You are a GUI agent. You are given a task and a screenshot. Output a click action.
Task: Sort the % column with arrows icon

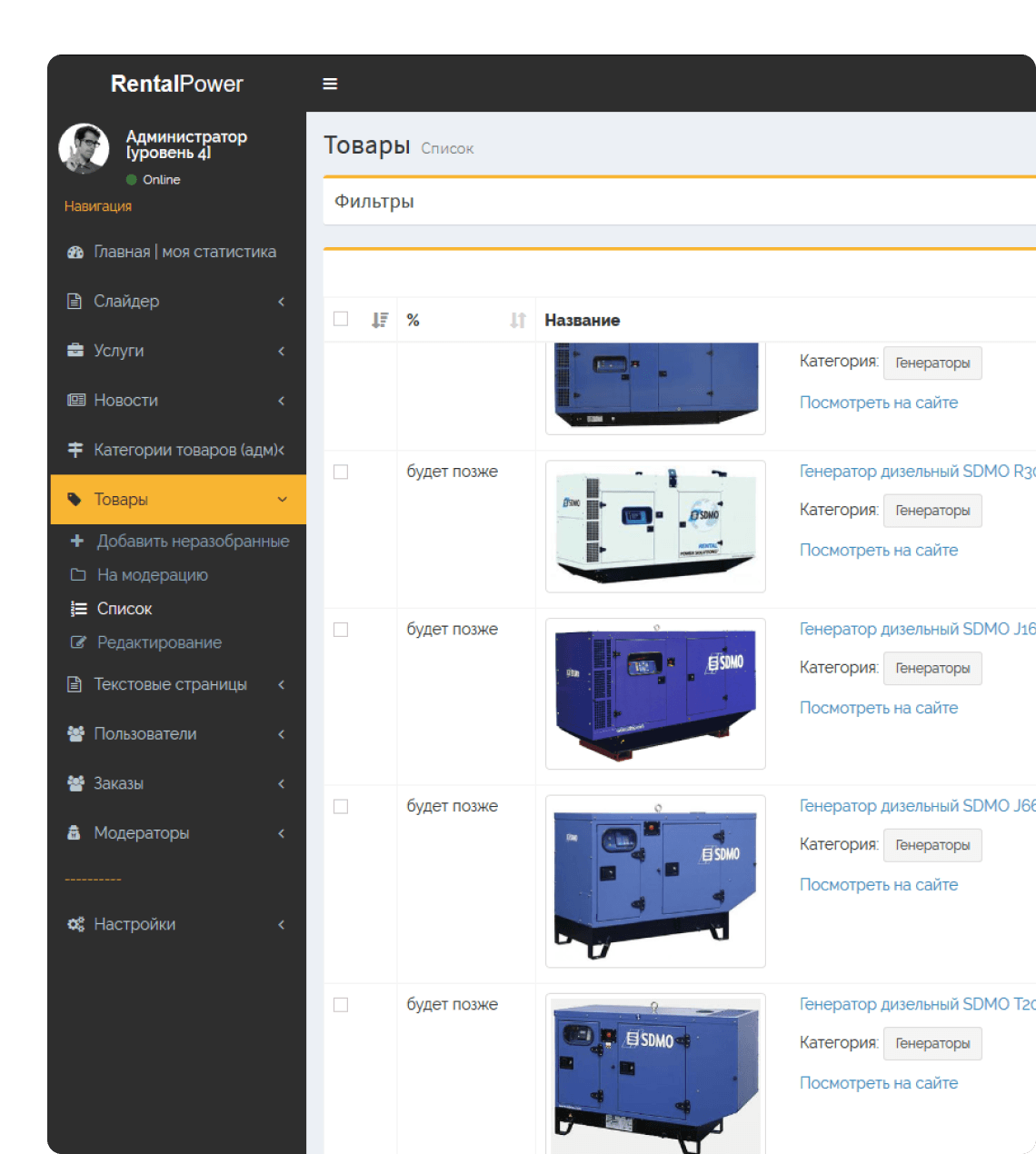click(x=518, y=320)
